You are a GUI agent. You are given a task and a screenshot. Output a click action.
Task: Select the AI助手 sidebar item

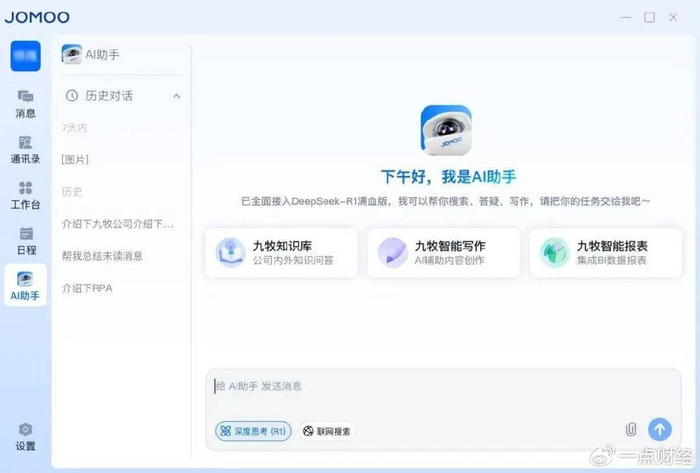click(25, 285)
